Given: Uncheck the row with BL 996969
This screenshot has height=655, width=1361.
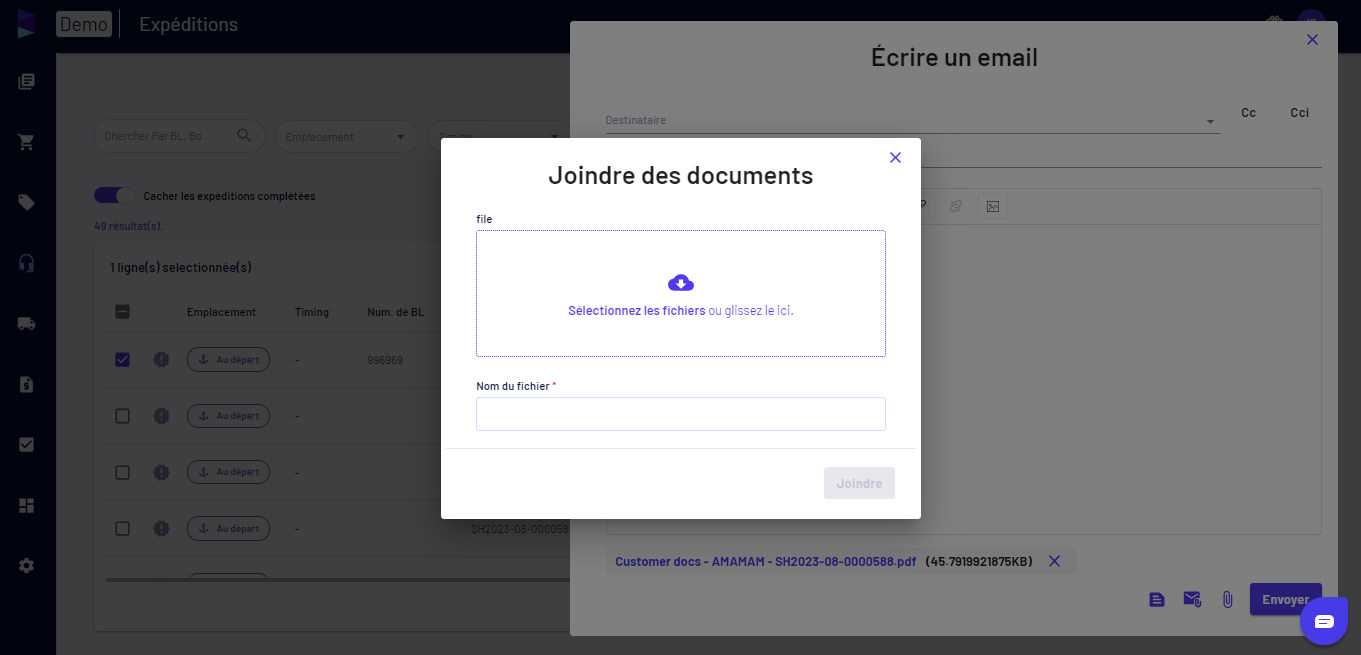Looking at the screenshot, I should 122,359.
